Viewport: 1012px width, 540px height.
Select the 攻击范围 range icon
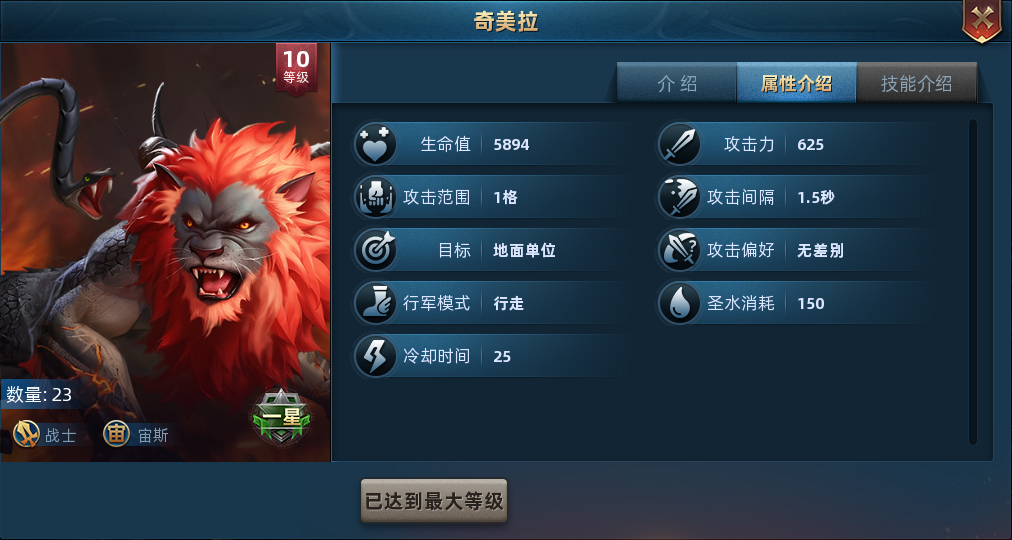[375, 197]
